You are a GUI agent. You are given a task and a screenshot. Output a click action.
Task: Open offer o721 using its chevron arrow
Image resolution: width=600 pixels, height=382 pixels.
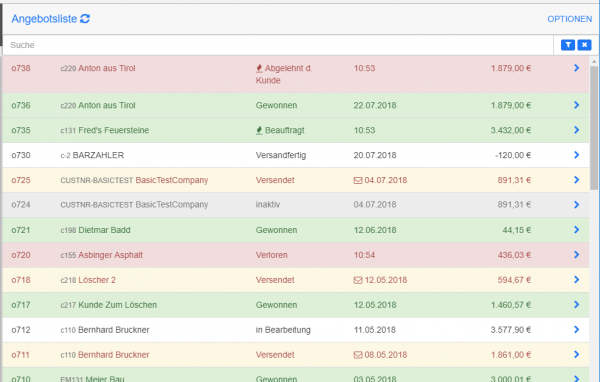point(576,230)
